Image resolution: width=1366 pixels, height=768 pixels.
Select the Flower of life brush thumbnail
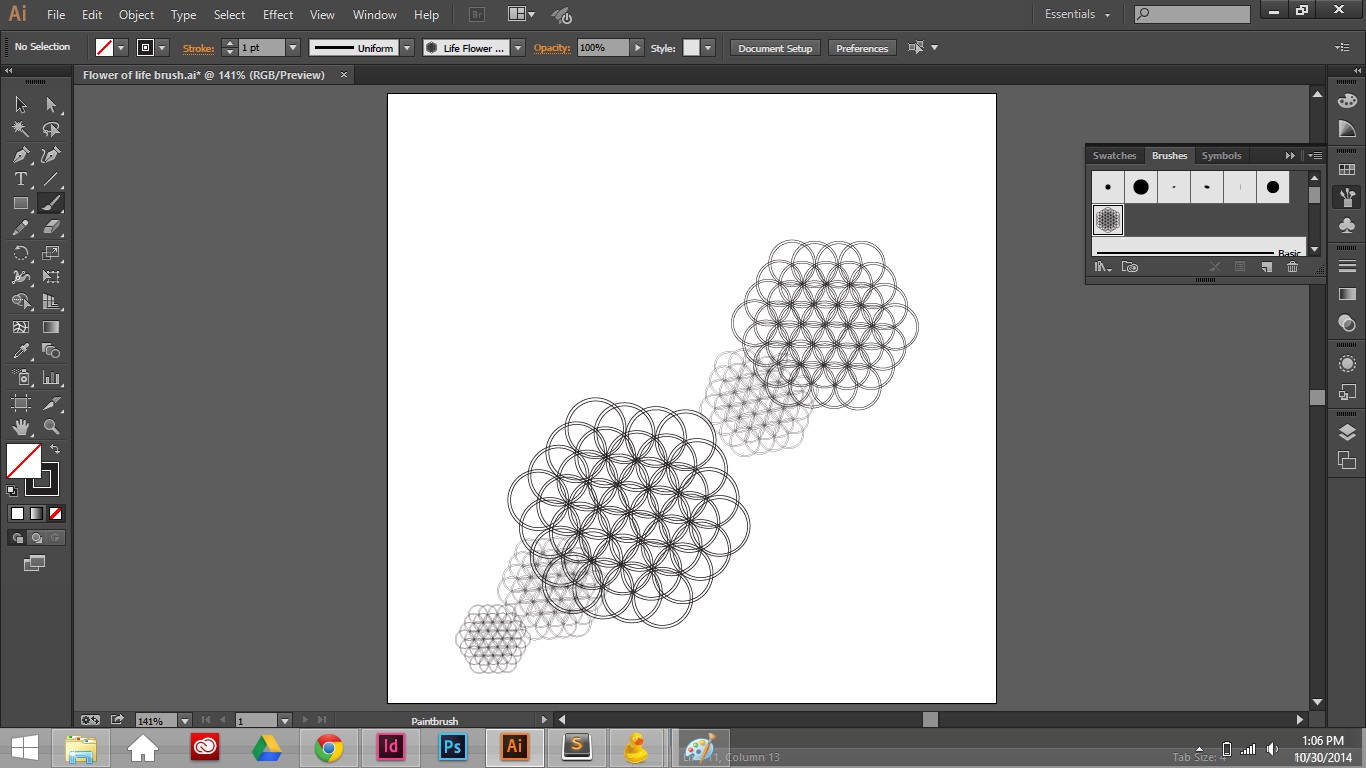pos(1107,219)
